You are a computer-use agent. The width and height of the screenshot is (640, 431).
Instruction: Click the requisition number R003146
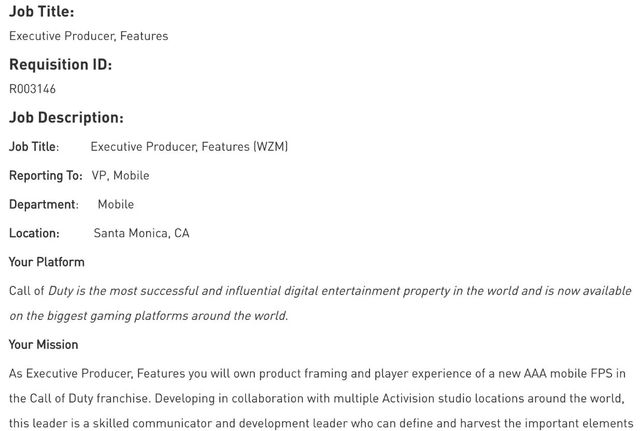pos(32,89)
